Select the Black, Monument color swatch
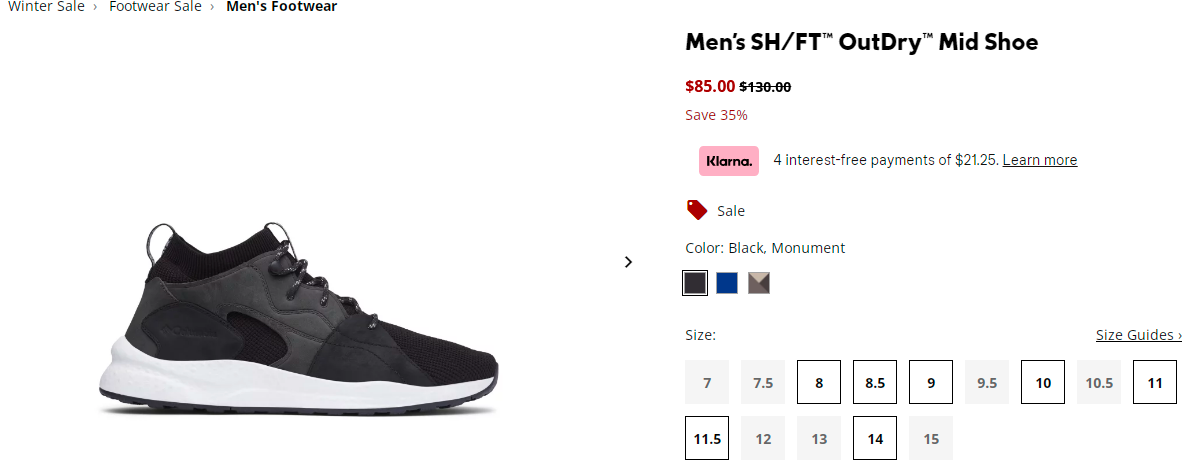This screenshot has width=1196, height=463. pos(695,283)
